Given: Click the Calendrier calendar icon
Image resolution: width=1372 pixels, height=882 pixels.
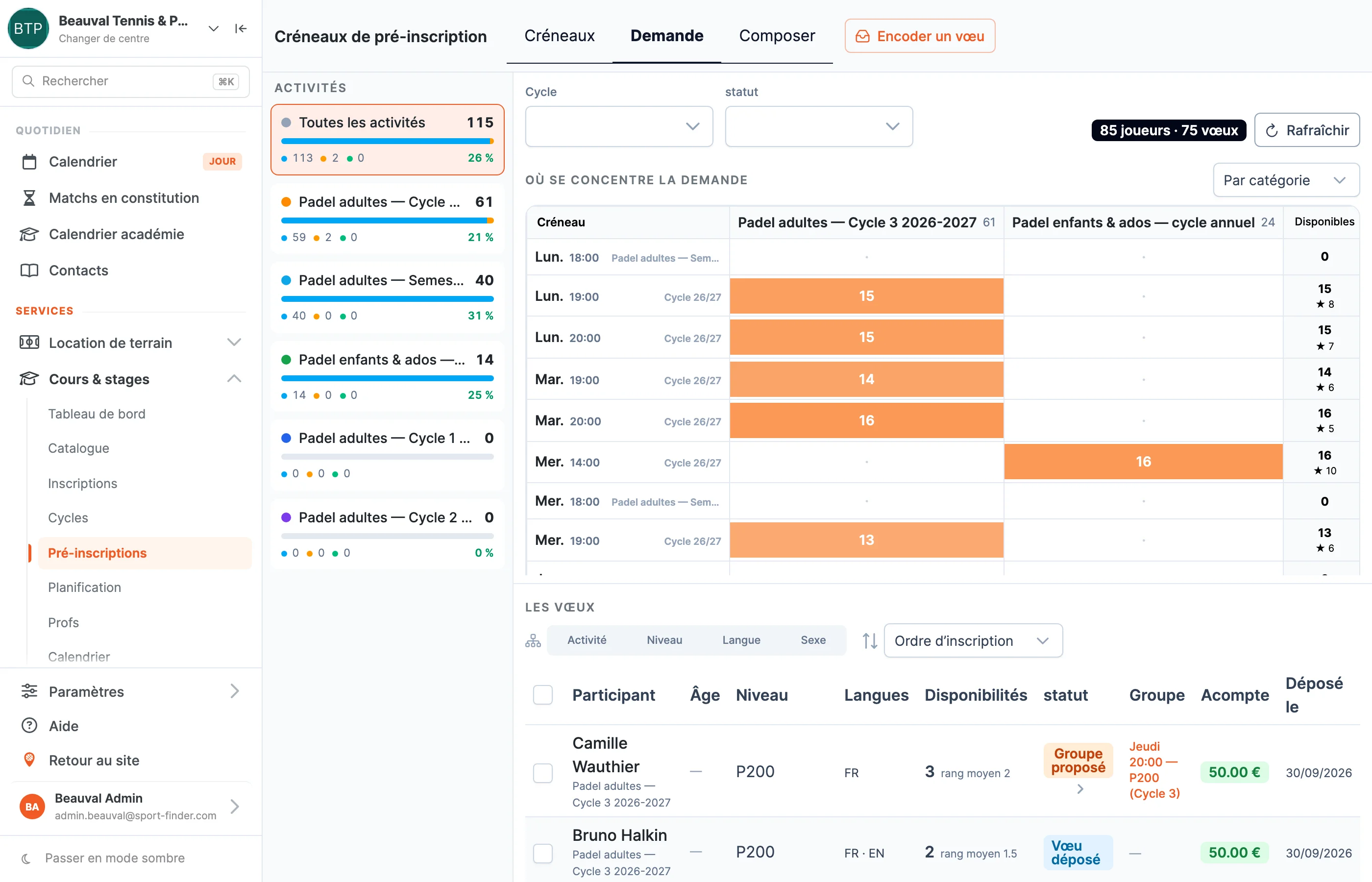Looking at the screenshot, I should coord(29,162).
